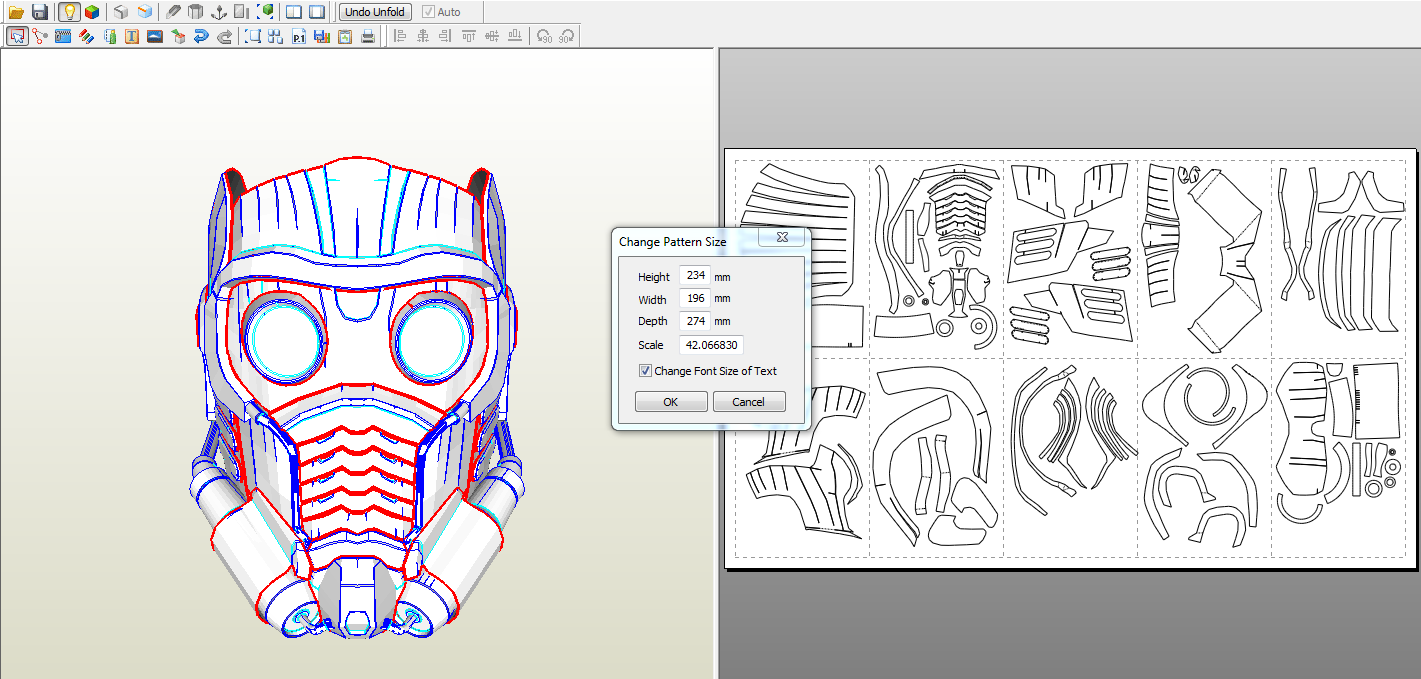1421x679 pixels.
Task: Click the green ruler measure tool icon
Action: [110, 37]
